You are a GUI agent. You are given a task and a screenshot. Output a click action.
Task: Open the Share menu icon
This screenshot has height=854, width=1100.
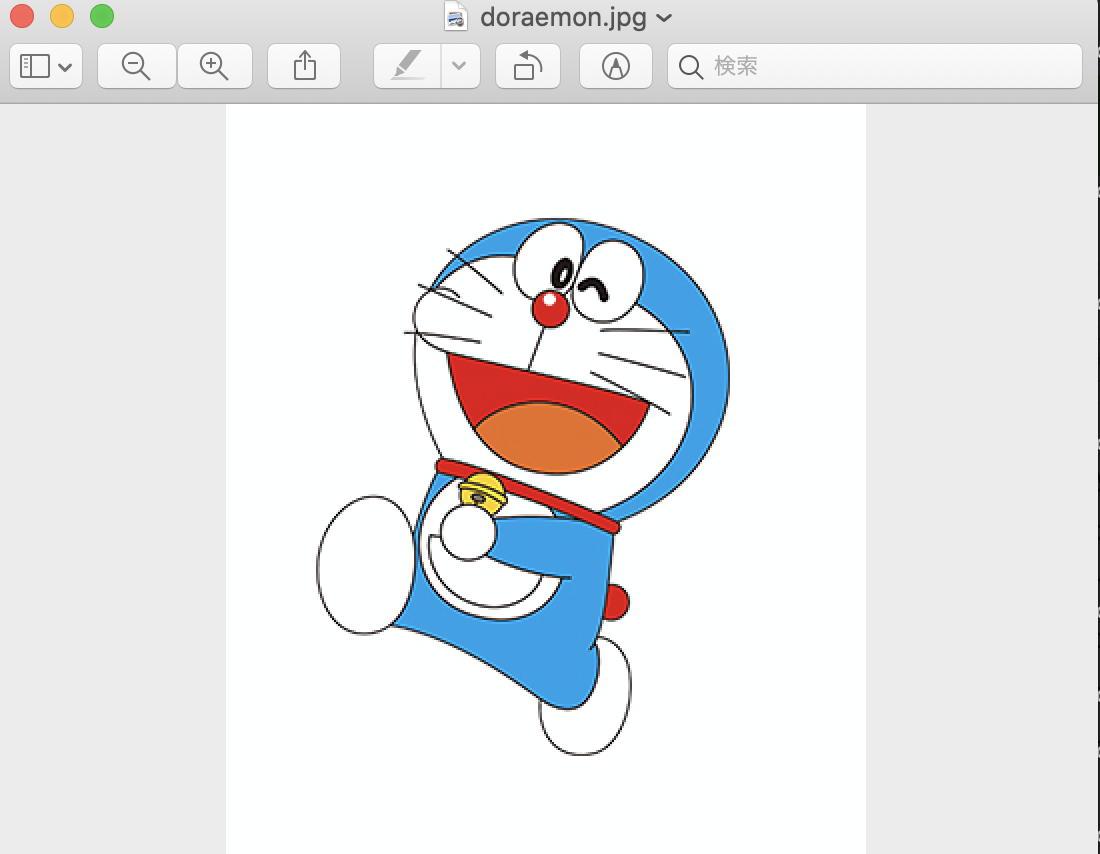(x=304, y=66)
